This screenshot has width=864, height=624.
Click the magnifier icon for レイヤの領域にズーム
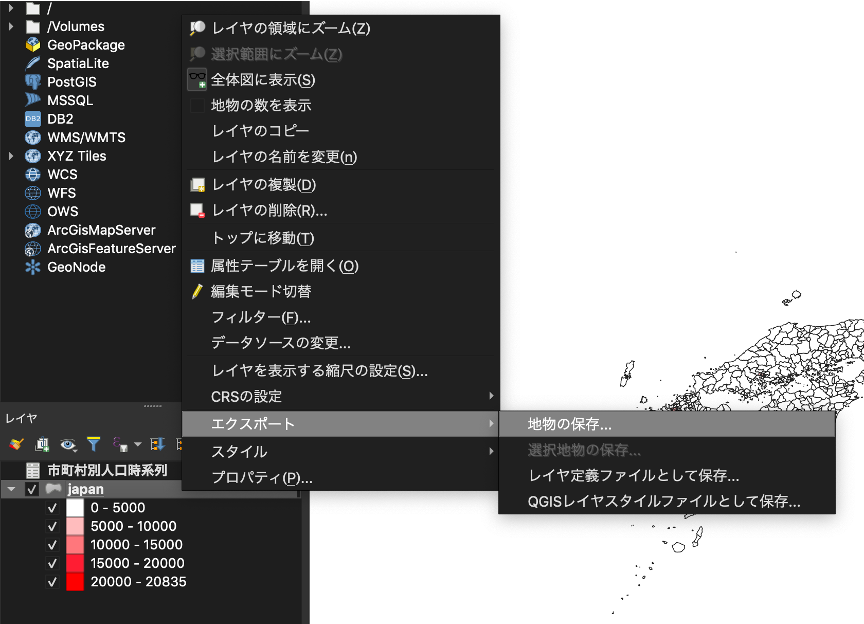[x=197, y=28]
